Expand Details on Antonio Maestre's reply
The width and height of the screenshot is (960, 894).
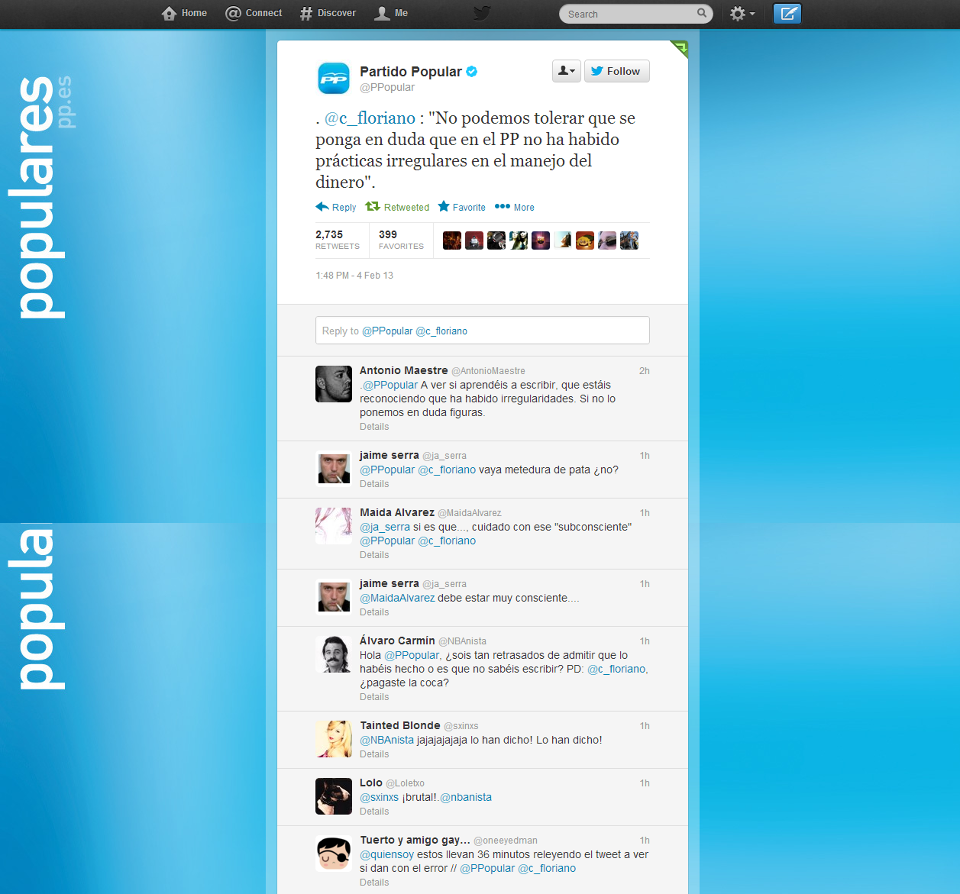[374, 427]
